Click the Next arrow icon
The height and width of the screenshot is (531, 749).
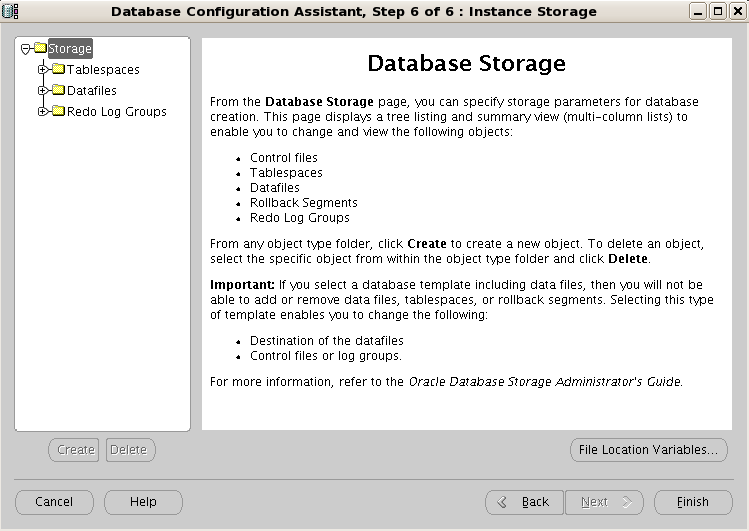click(627, 502)
